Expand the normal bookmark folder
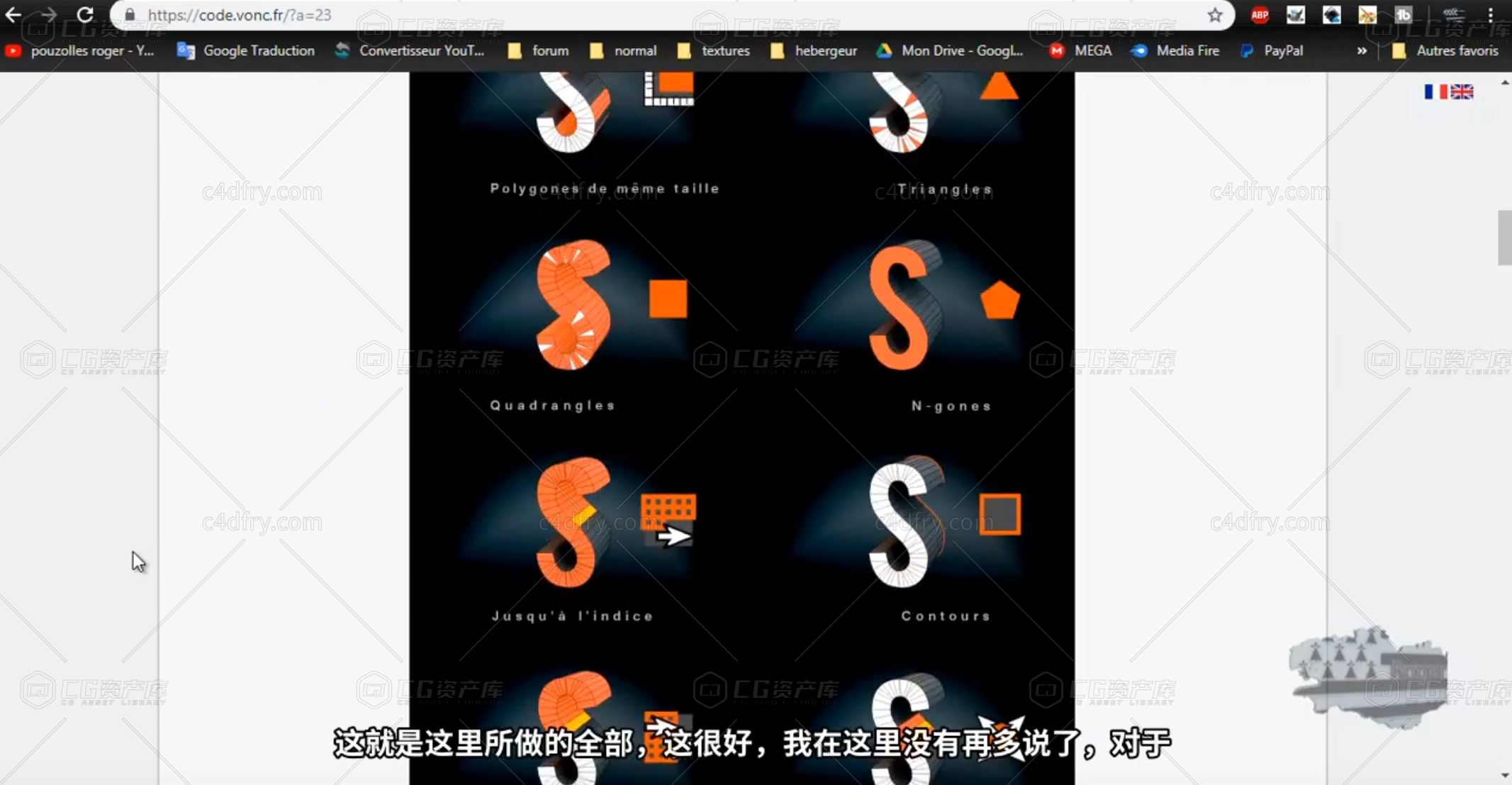This screenshot has width=1512, height=785. point(623,50)
